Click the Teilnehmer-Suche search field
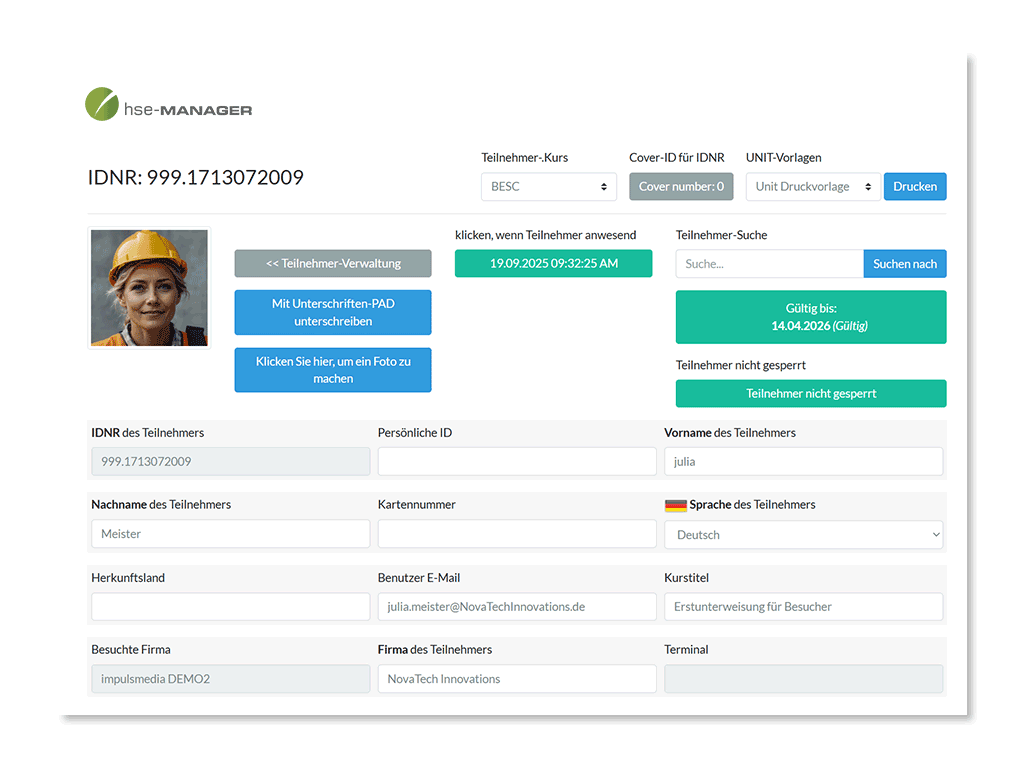Viewport: 1024px width, 768px height. (769, 263)
